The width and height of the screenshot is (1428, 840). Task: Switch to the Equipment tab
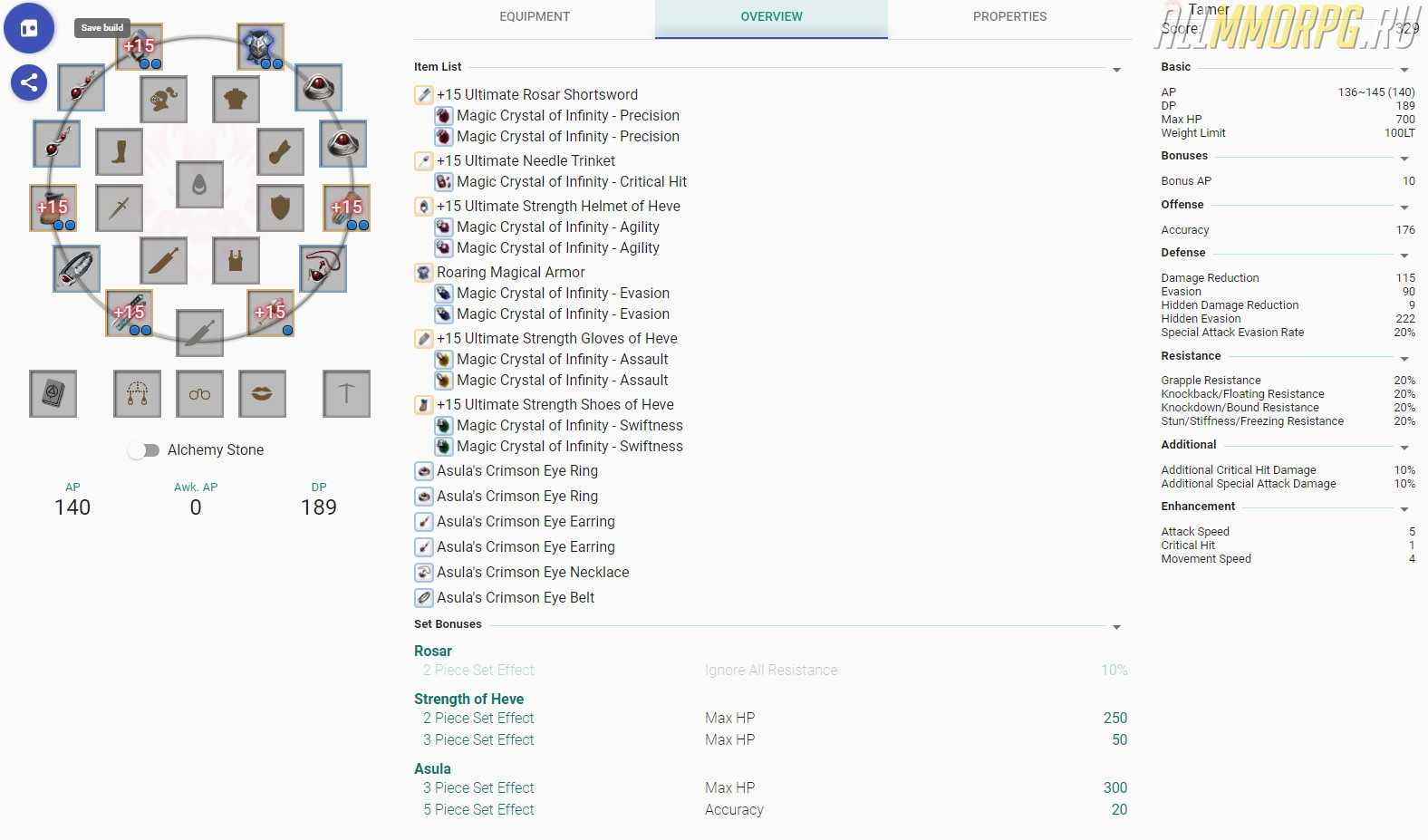[x=535, y=17]
